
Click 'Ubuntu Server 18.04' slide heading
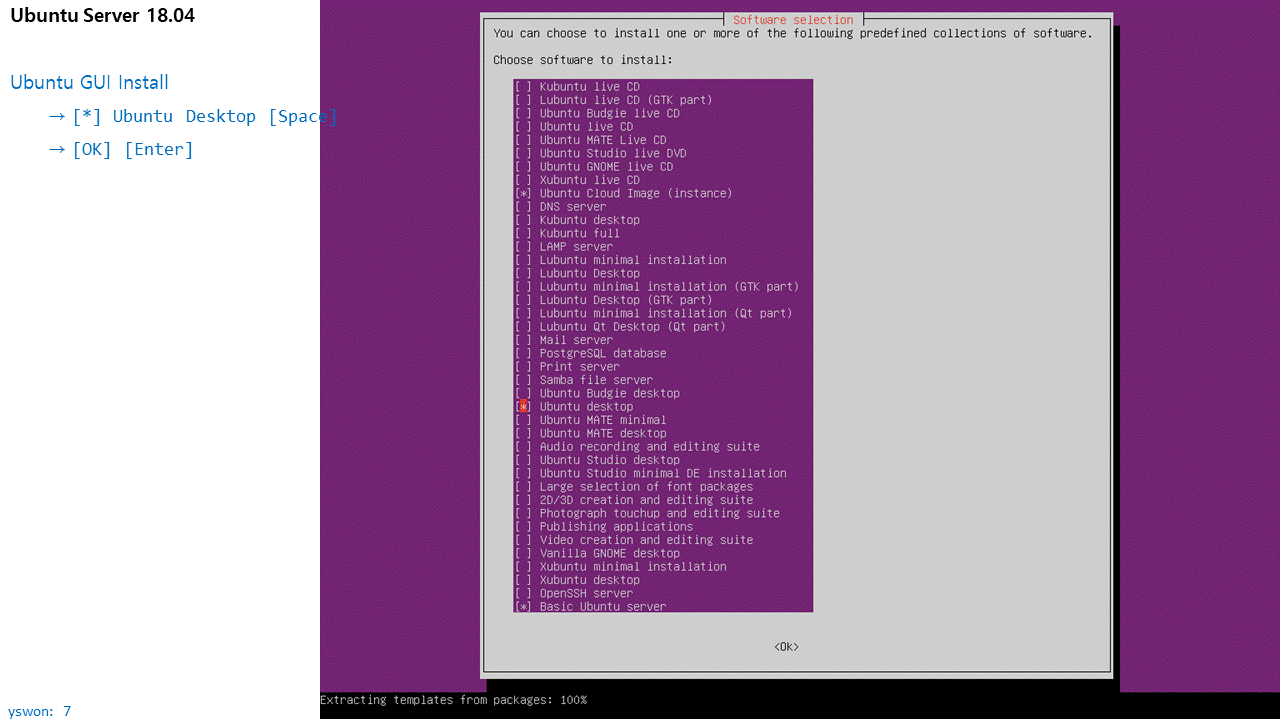(102, 16)
